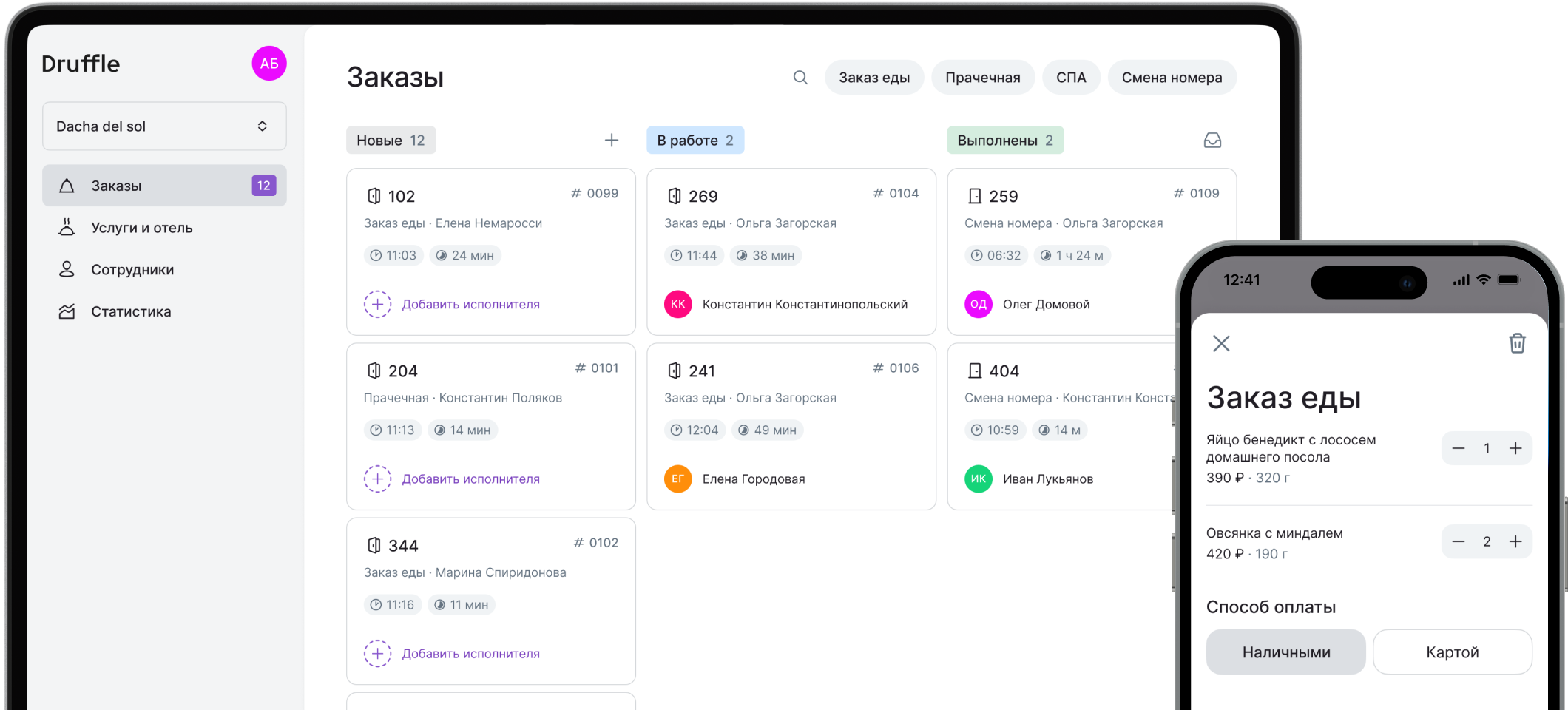Image resolution: width=1568 pixels, height=710 pixels.
Task: Toggle the Заказ еды filter chip
Action: click(874, 78)
